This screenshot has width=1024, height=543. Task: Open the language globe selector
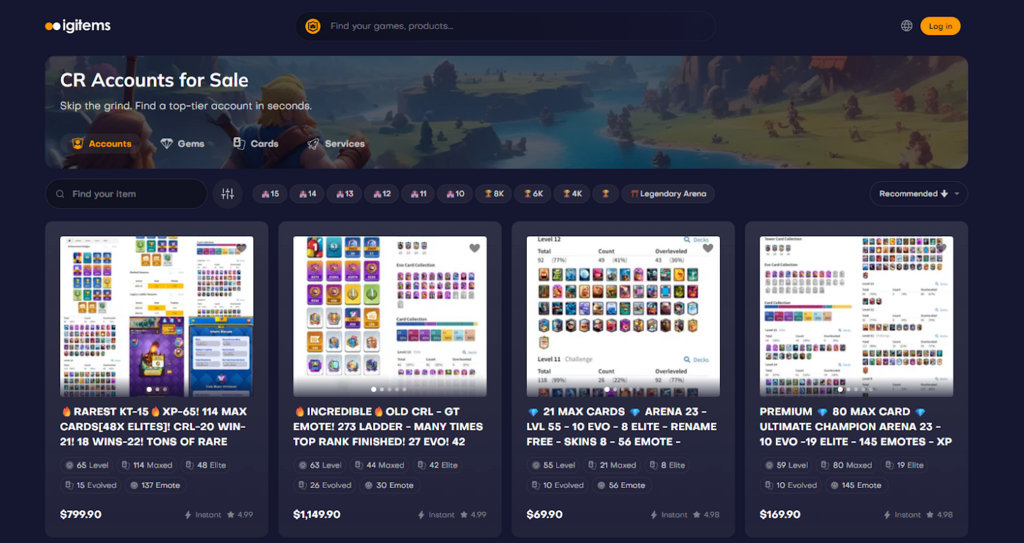(906, 26)
